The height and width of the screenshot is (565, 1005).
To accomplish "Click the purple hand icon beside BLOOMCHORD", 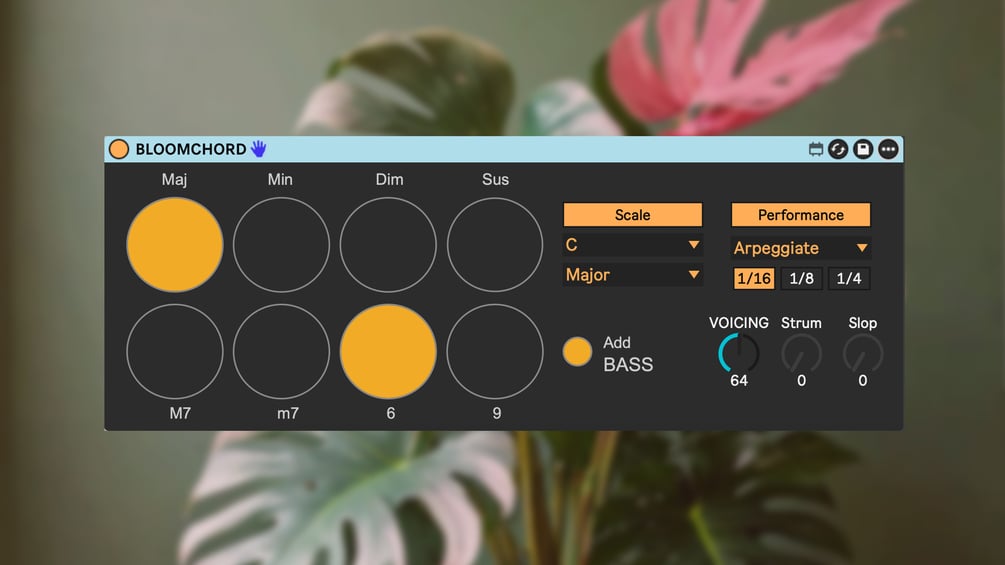I will point(258,149).
